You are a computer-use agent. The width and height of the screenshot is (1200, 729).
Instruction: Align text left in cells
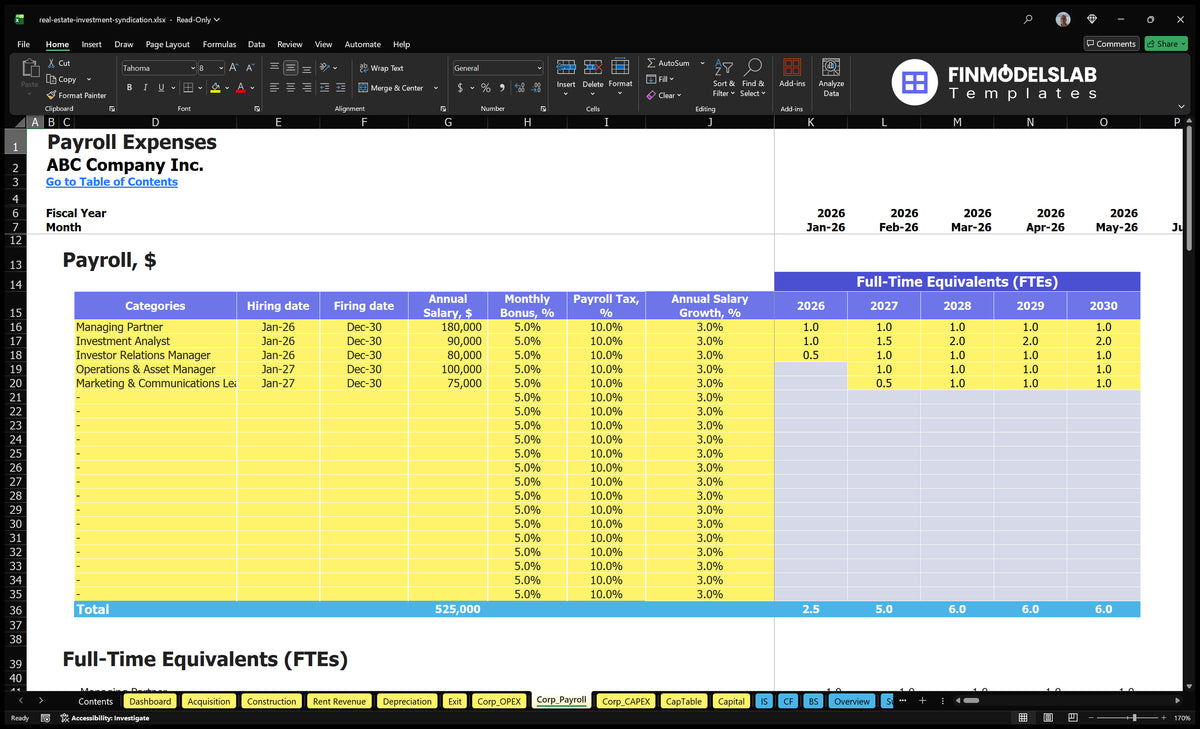[274, 88]
